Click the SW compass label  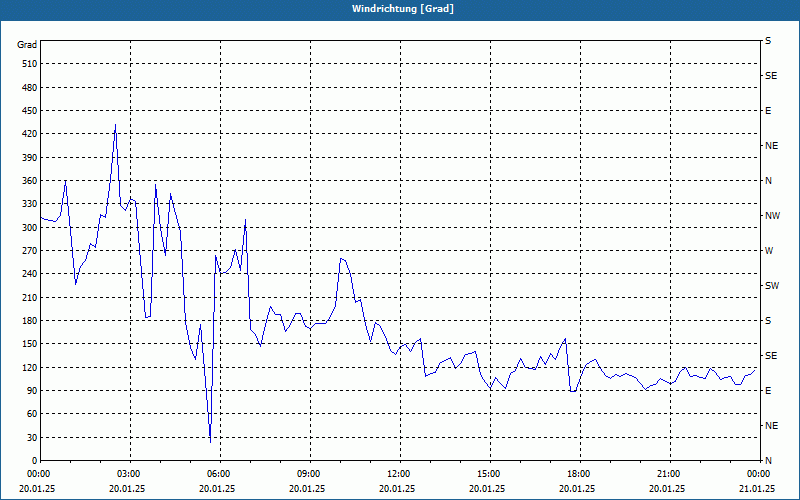point(772,286)
